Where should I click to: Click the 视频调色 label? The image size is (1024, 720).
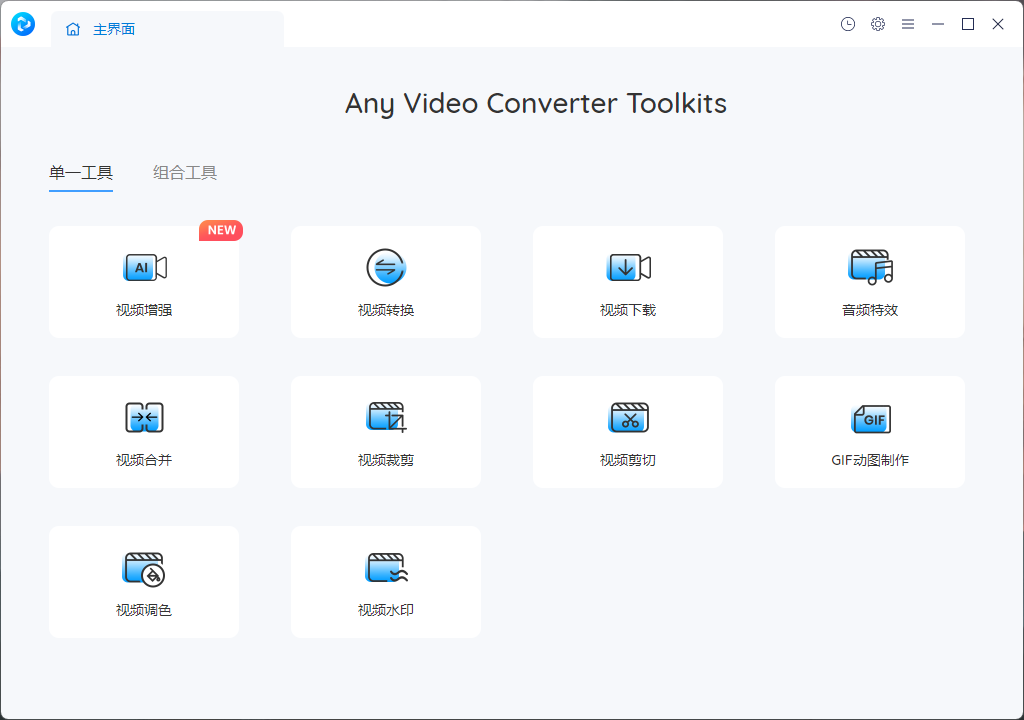tap(144, 610)
